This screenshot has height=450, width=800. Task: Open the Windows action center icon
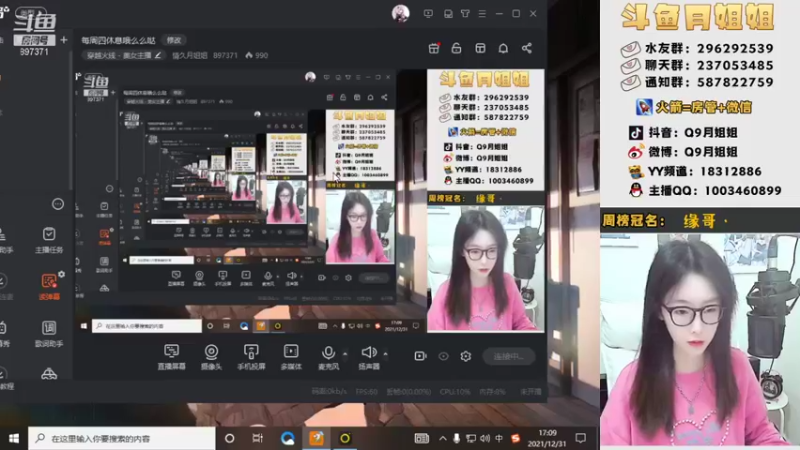[x=581, y=438]
